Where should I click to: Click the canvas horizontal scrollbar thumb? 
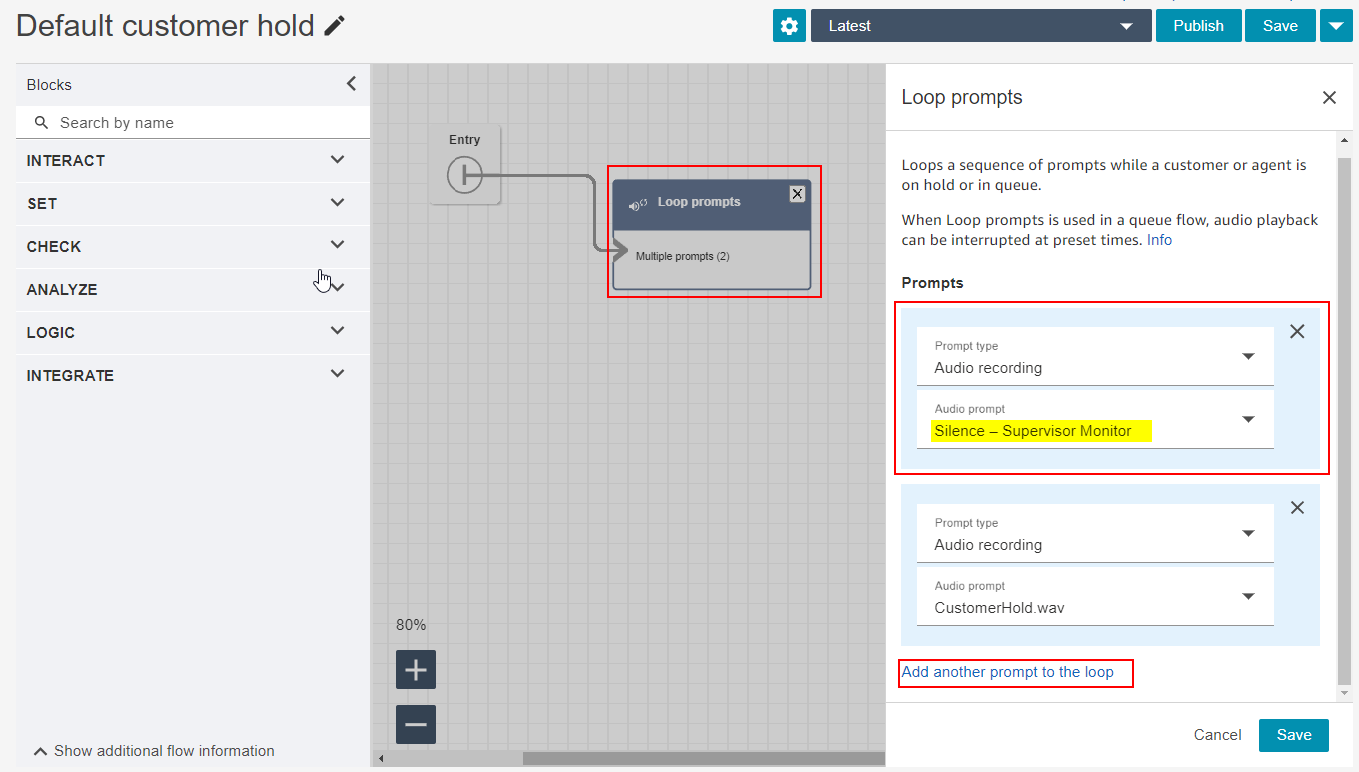(703, 758)
